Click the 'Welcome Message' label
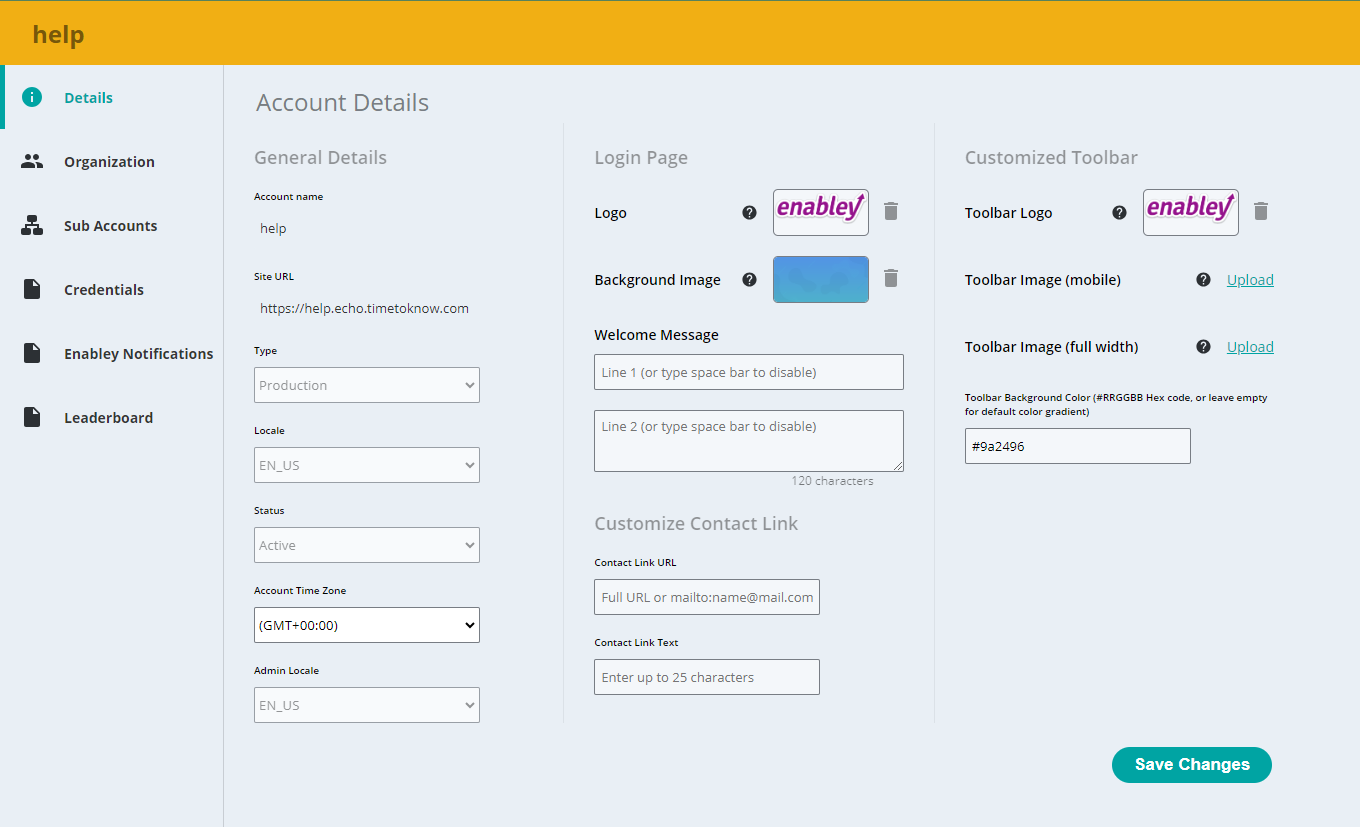1360x827 pixels. 656,335
